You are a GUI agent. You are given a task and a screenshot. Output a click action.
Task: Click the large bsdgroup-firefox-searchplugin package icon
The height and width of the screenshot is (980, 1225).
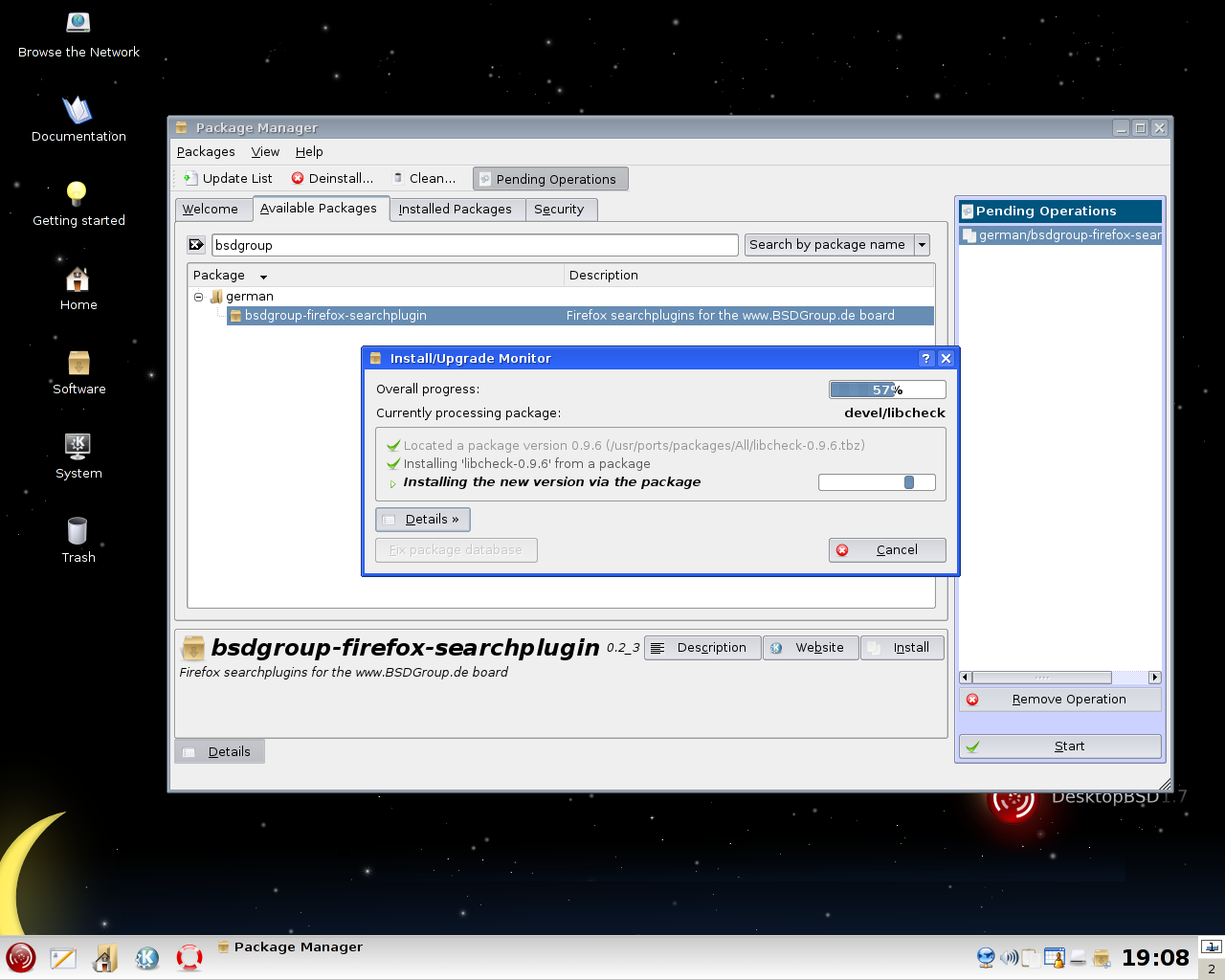(x=193, y=648)
